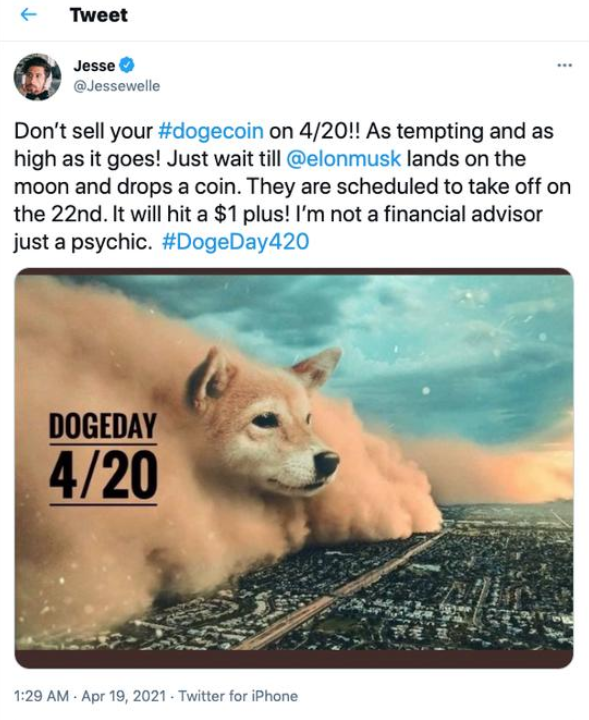589x720 pixels.
Task: Click the Apr 19, 2021 date
Action: tap(123, 696)
